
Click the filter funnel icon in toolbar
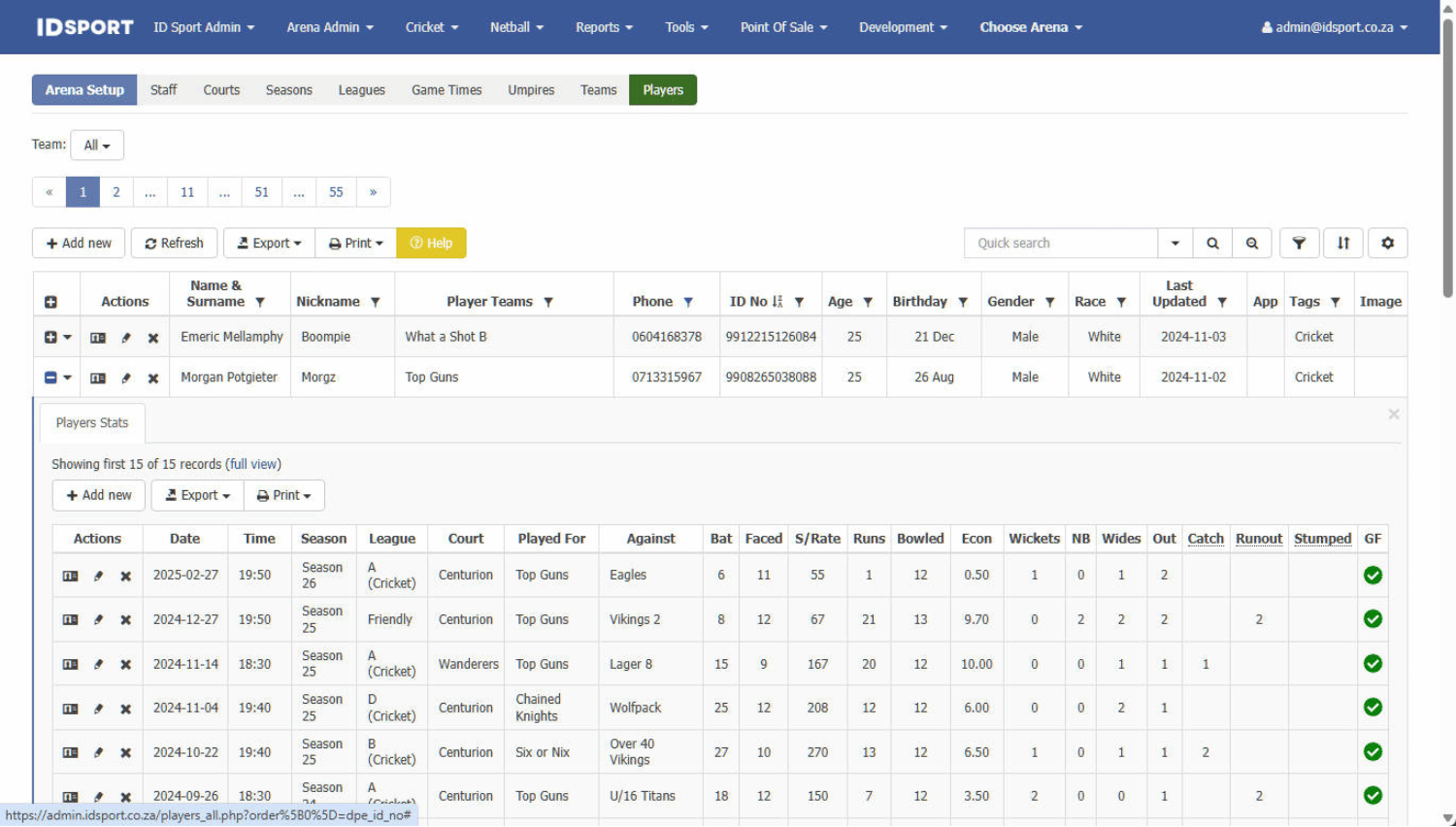(1299, 244)
